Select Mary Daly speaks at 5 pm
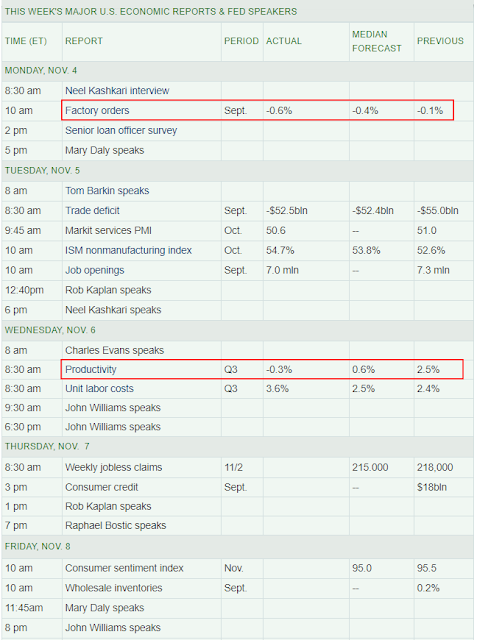 point(104,151)
